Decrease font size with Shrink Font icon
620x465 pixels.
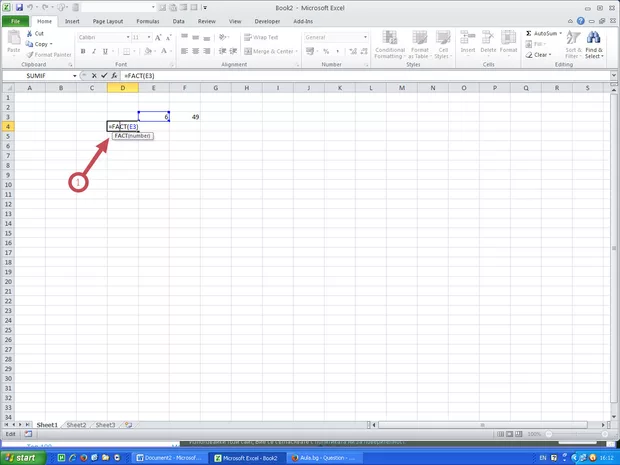(168, 38)
